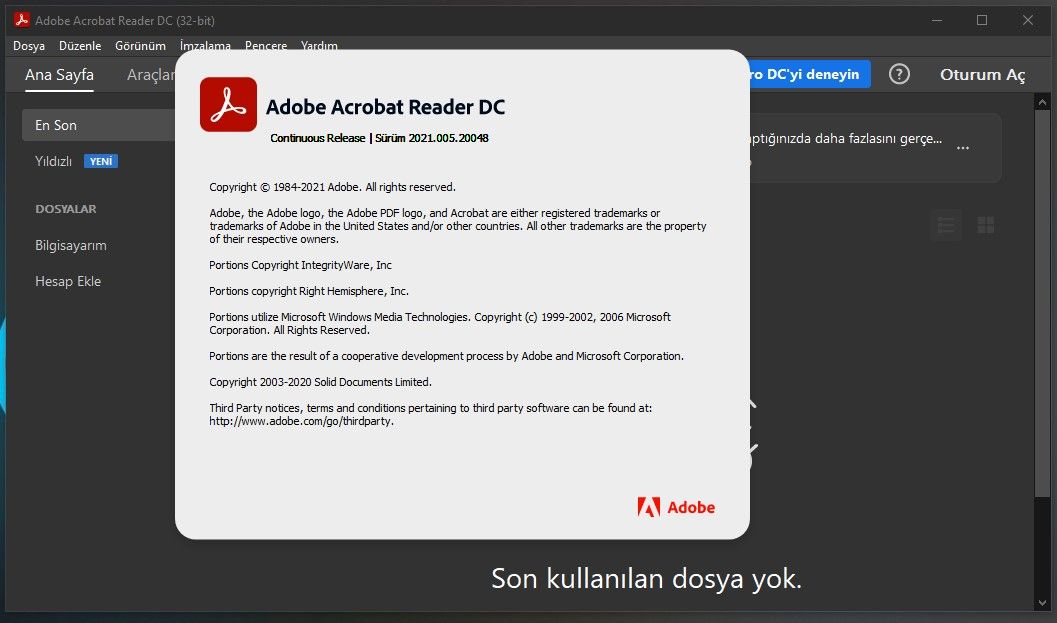
Task: Select the Ana Sayfa tab
Action: point(59,75)
